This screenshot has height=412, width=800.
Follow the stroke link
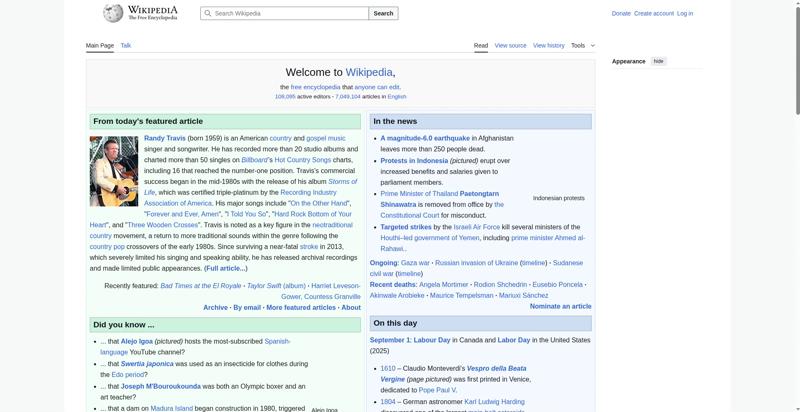[309, 247]
